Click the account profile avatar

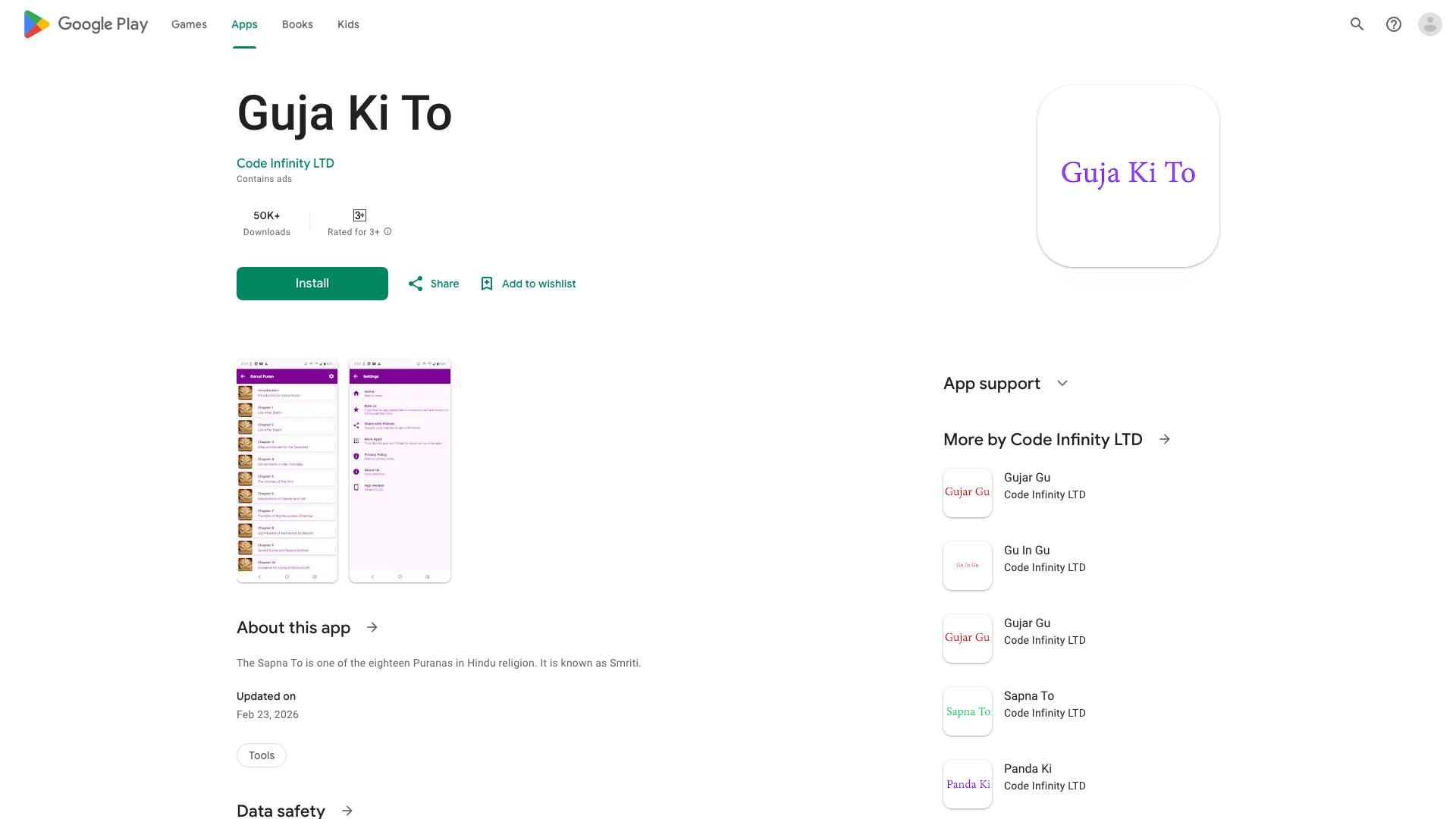tap(1429, 24)
